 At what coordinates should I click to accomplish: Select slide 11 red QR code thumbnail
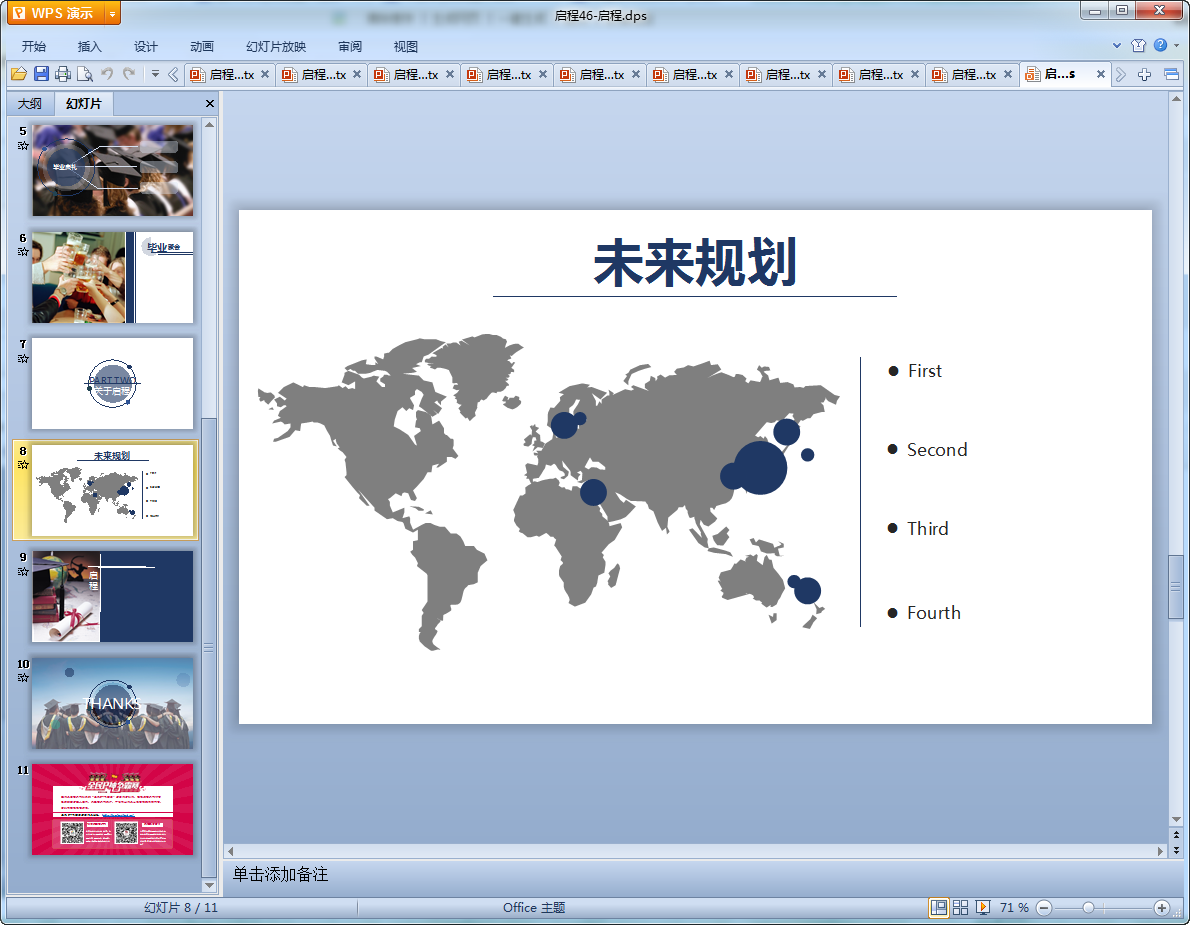(x=112, y=810)
